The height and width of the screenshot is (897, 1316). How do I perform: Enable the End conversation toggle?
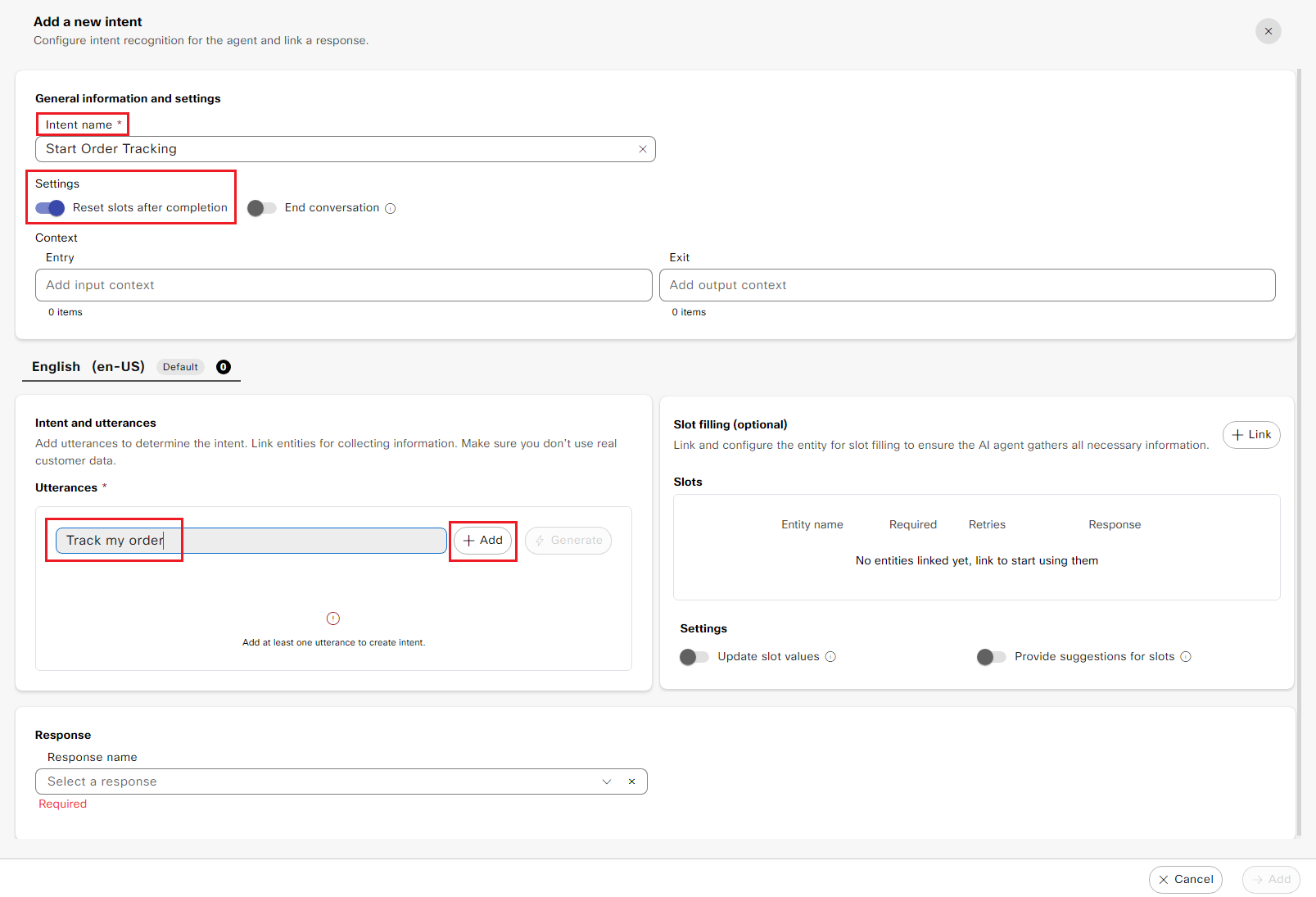pos(262,208)
